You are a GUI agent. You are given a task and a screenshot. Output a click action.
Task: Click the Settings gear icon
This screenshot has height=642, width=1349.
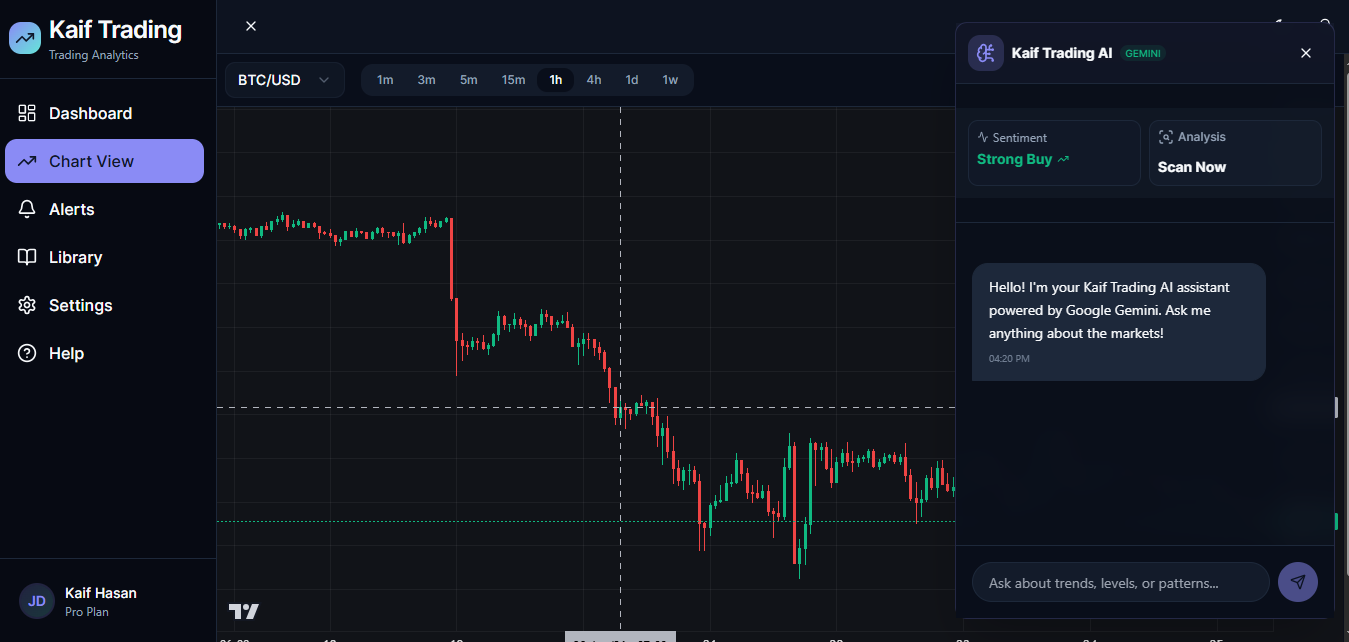[x=27, y=305]
